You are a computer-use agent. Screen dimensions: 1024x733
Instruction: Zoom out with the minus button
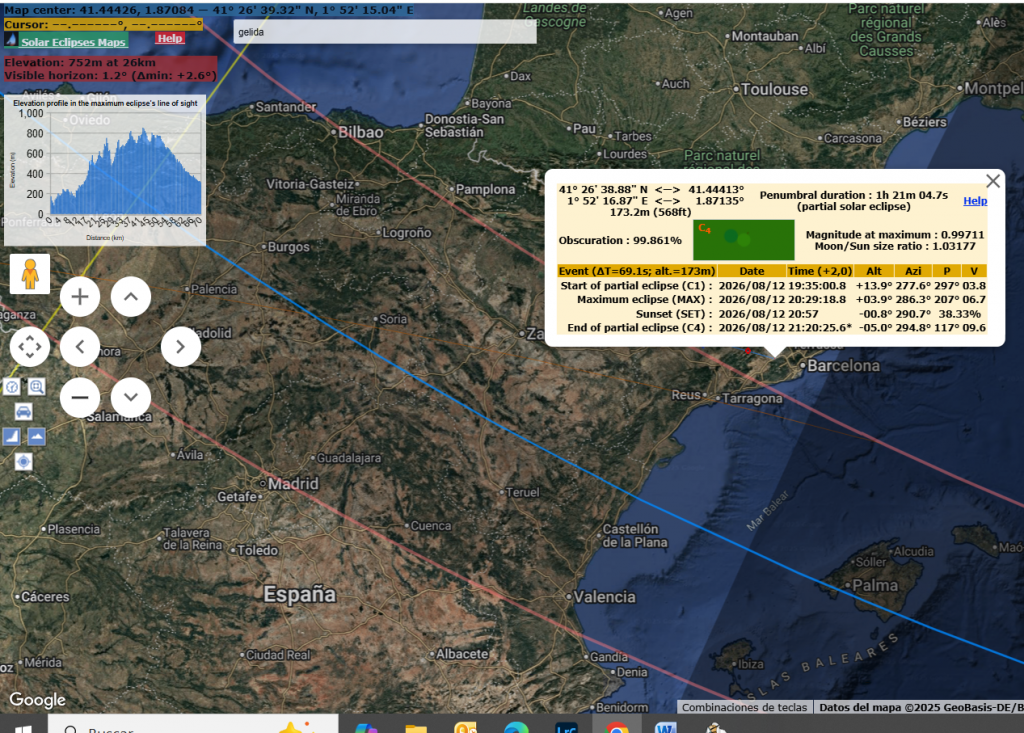tap(80, 397)
